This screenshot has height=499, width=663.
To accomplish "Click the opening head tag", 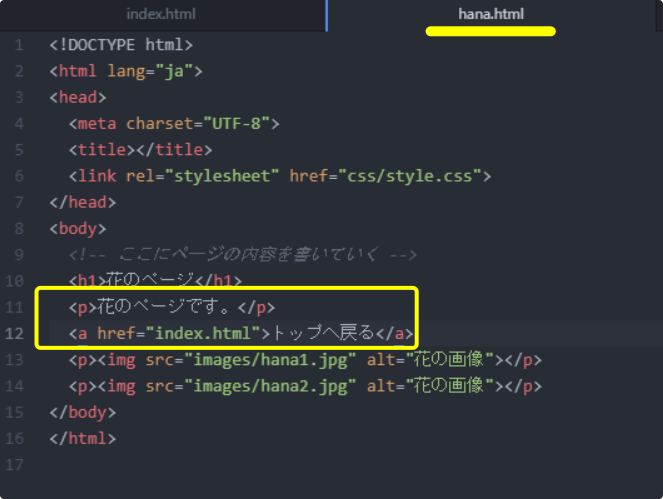I will 78,97.
